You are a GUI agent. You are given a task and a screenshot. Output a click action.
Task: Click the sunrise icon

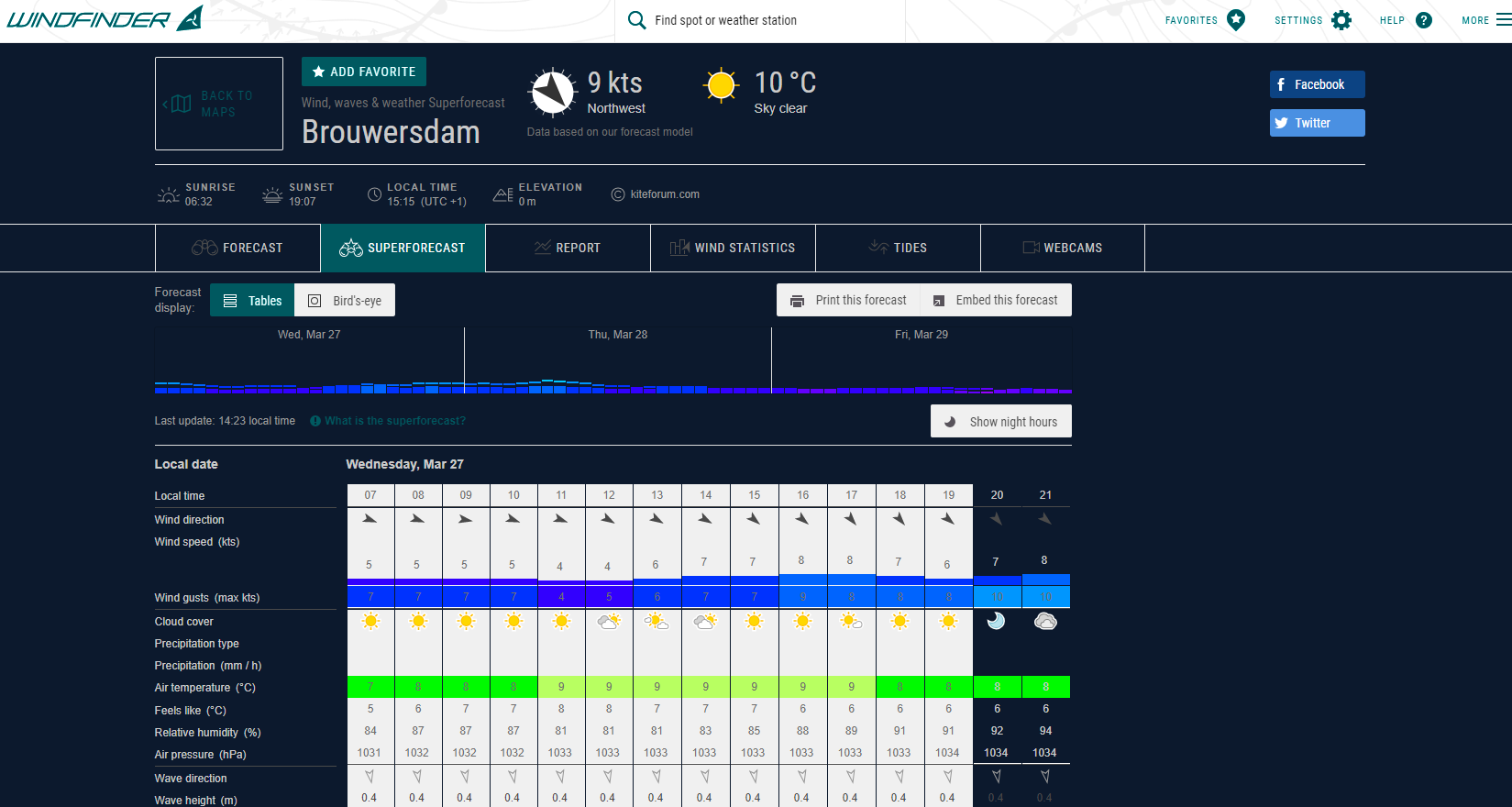pyautogui.click(x=169, y=194)
